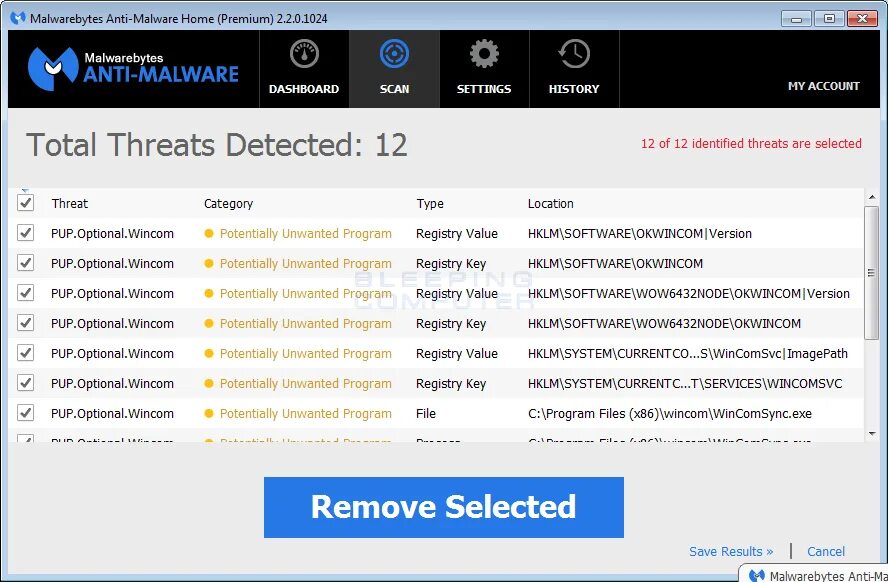Click 'Registry Value' in the WinComSvc|ImagePath row
This screenshot has width=888, height=582.
click(456, 354)
